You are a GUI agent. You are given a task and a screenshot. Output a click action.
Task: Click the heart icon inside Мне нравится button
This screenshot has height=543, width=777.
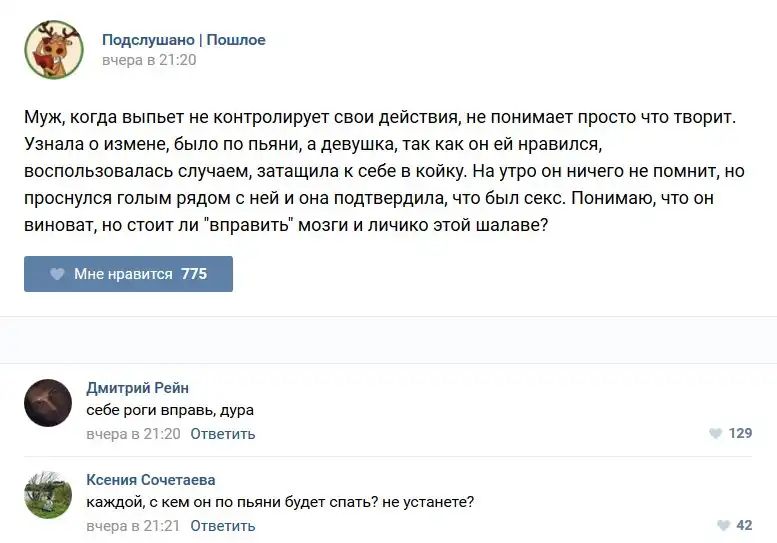tap(55, 274)
